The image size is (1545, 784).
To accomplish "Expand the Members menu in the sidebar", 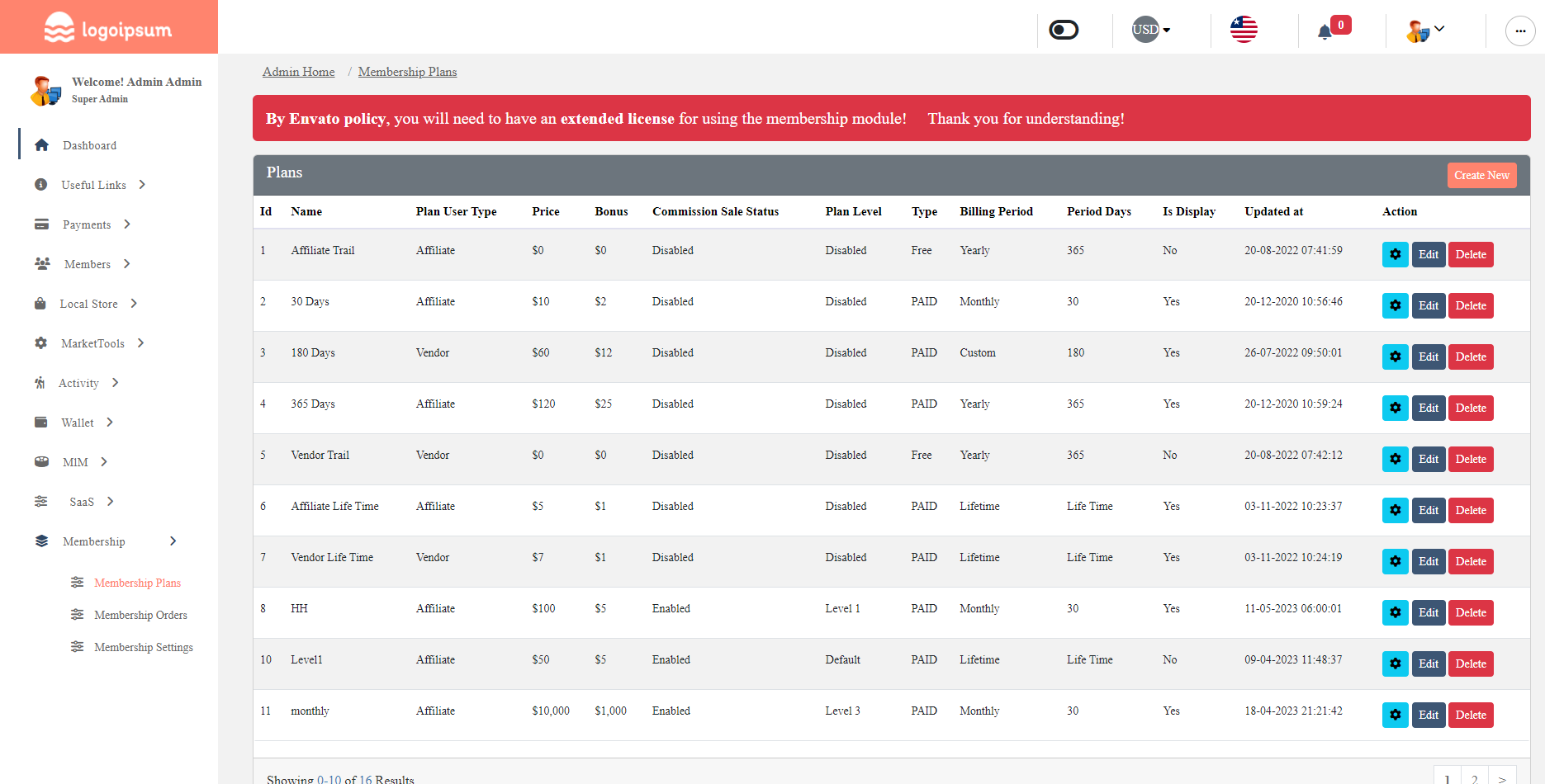I will click(x=41, y=263).
